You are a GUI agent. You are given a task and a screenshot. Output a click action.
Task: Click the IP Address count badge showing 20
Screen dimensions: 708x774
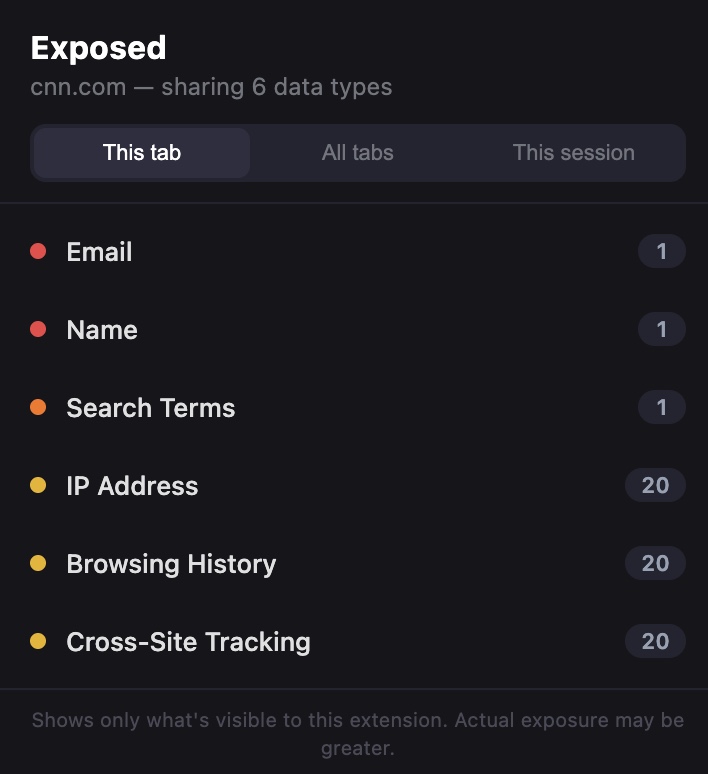click(x=655, y=486)
